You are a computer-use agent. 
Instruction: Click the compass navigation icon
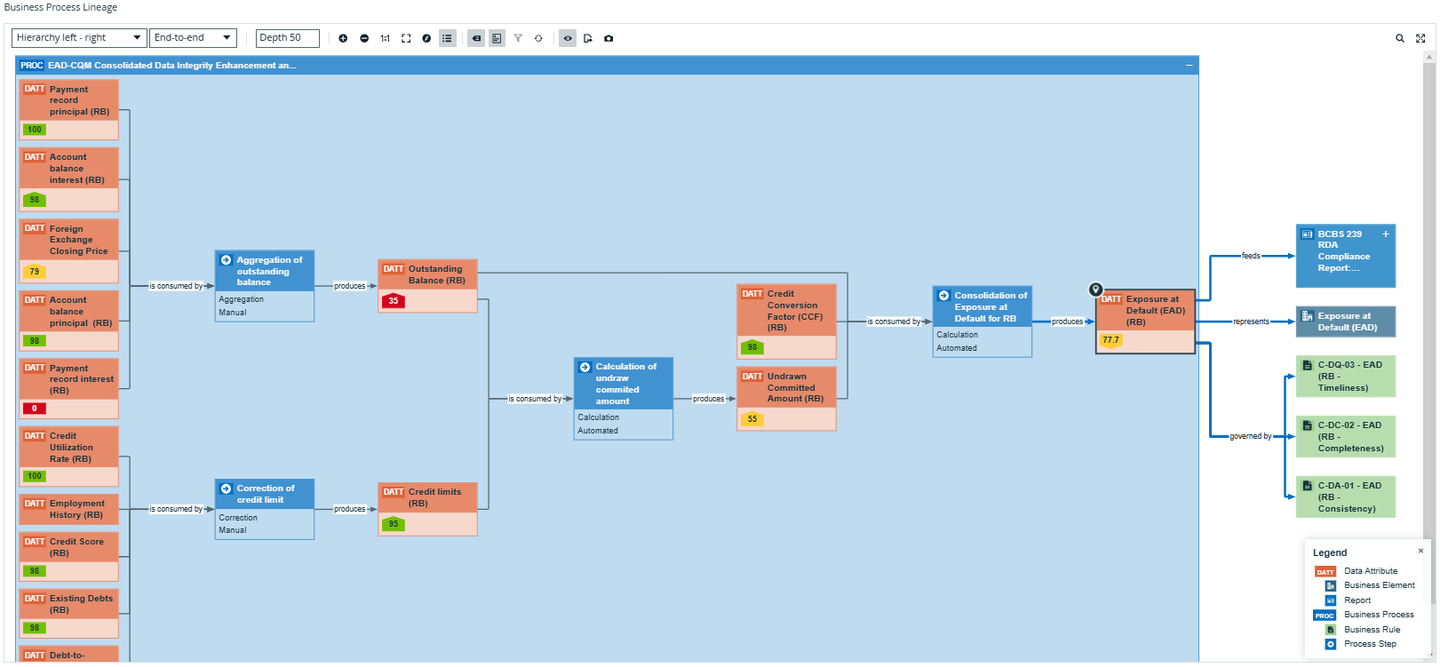[x=427, y=38]
